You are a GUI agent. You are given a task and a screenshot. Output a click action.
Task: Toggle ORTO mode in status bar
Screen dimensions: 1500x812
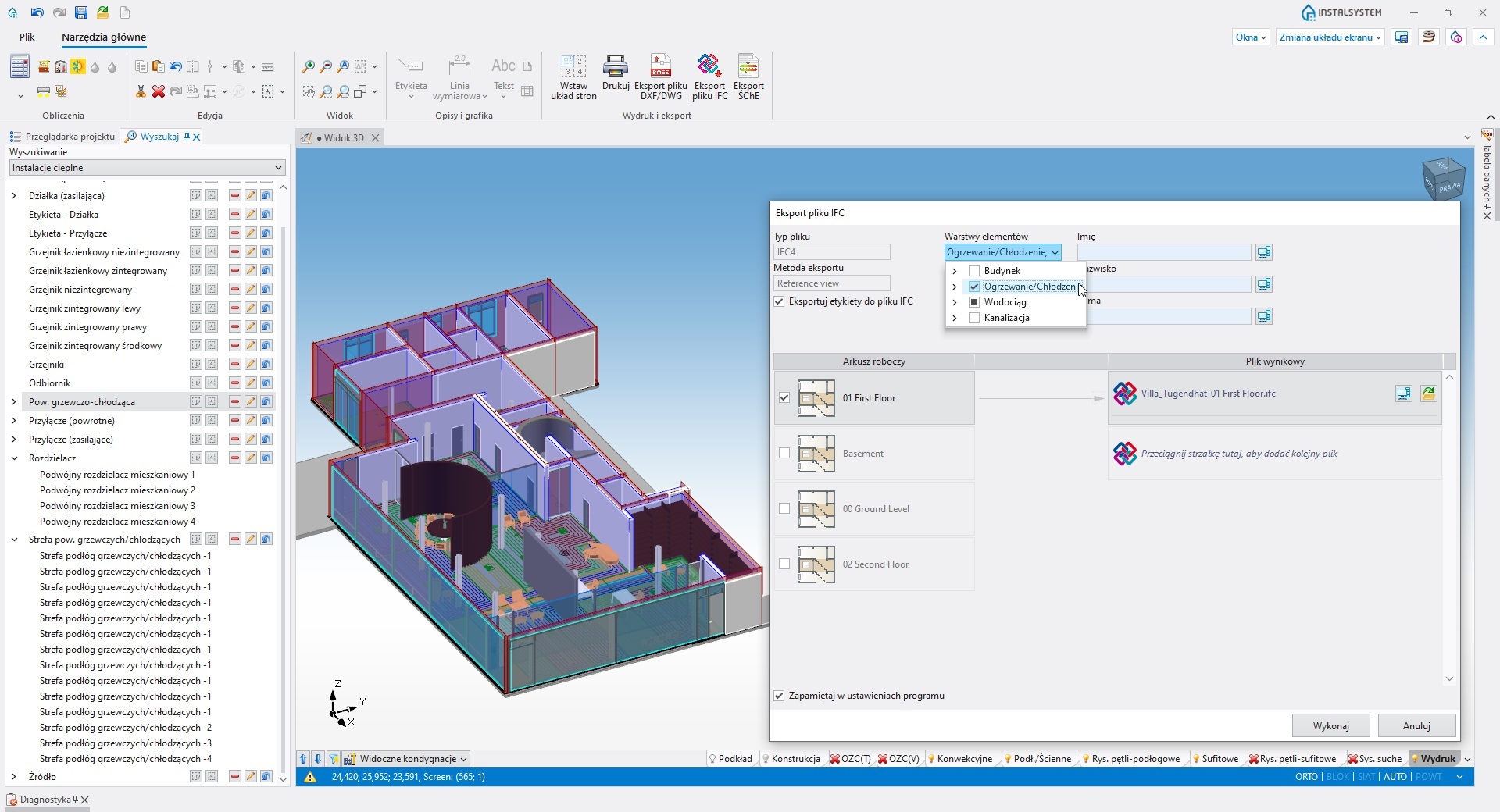[1306, 777]
